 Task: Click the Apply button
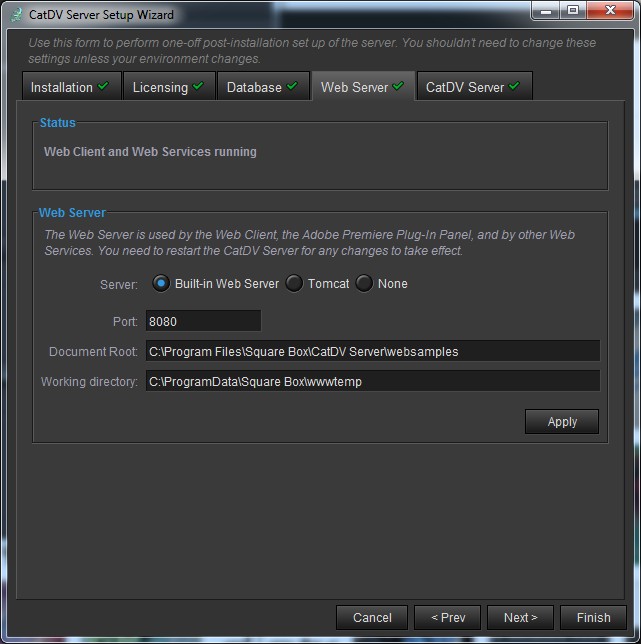point(562,421)
